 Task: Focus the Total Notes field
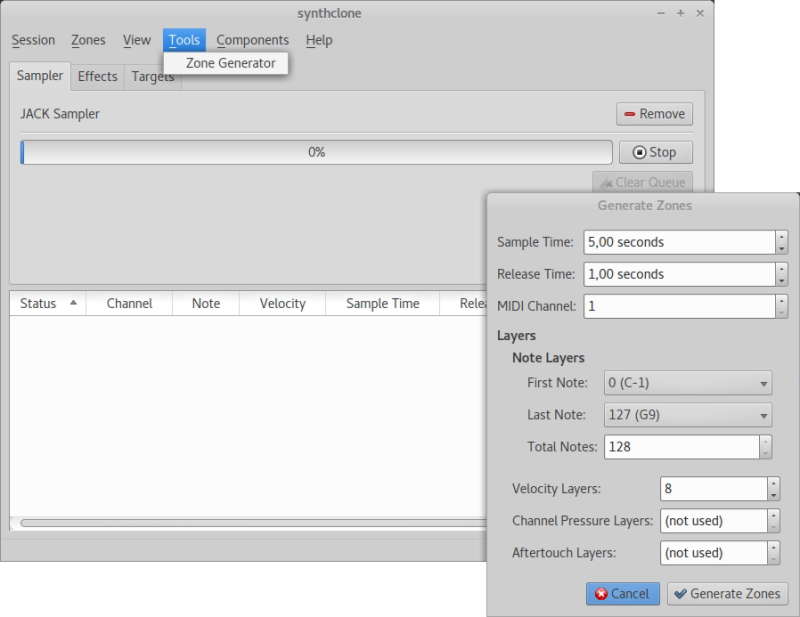pos(682,447)
